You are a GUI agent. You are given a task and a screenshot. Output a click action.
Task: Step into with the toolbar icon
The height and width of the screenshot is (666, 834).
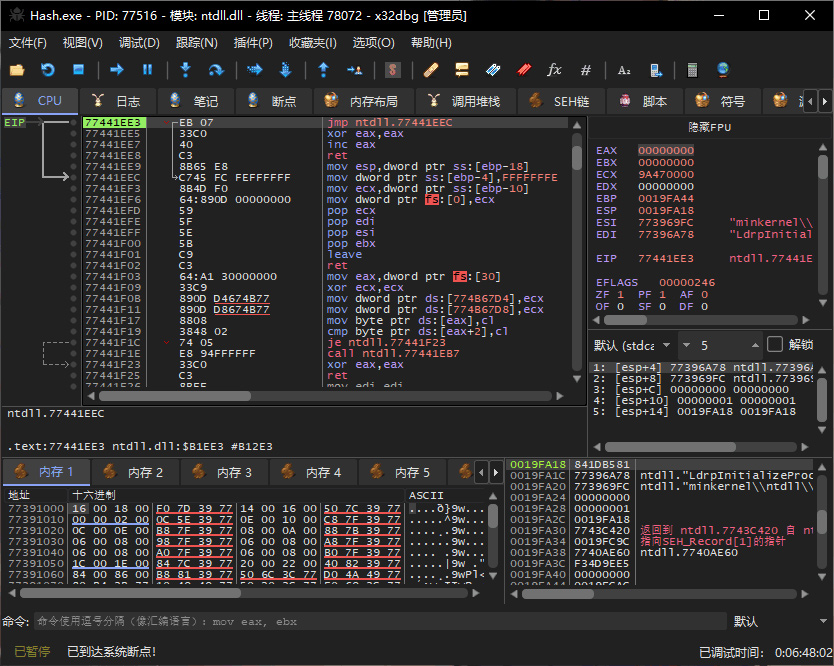coord(185,70)
